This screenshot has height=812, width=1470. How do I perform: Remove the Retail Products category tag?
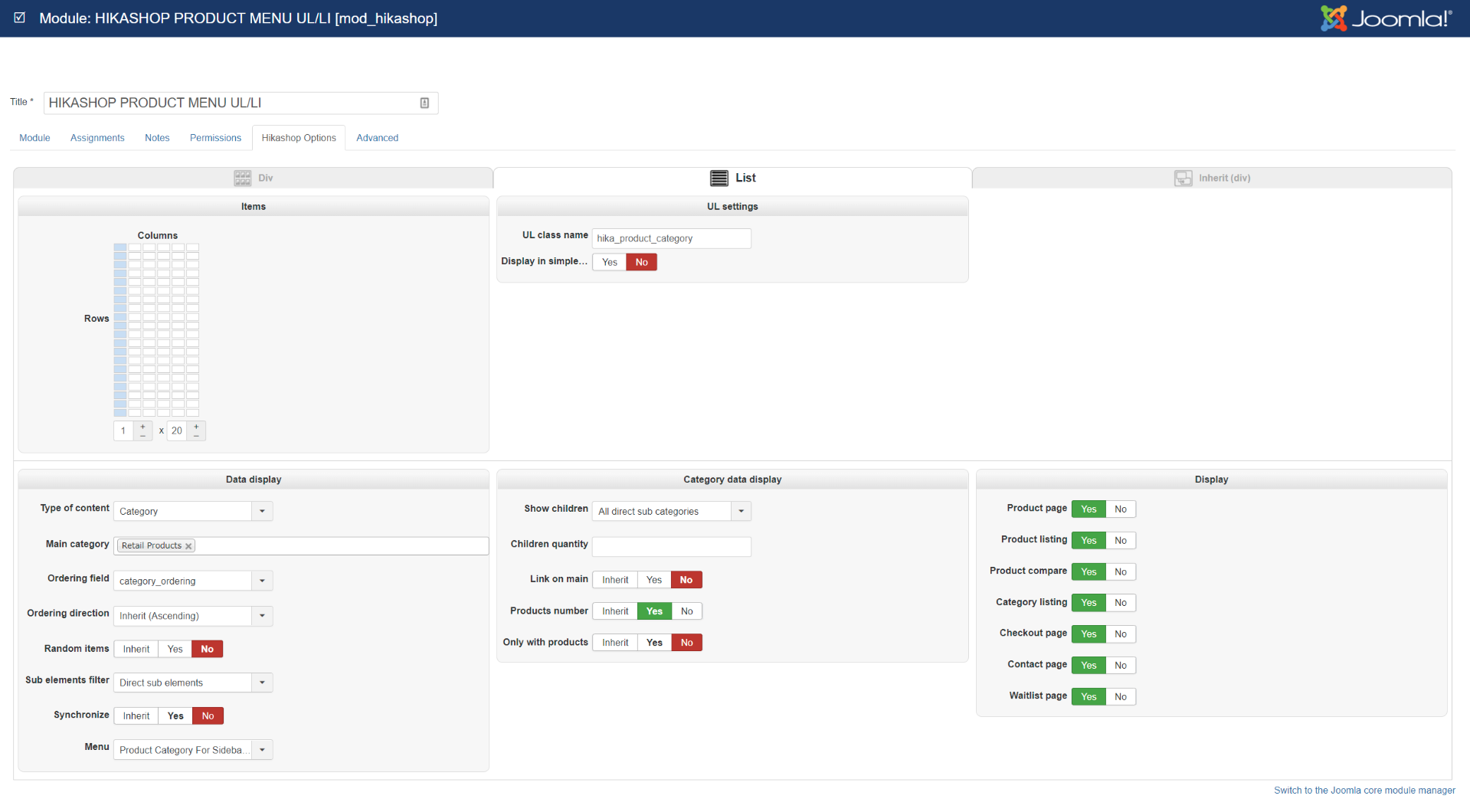coord(188,546)
